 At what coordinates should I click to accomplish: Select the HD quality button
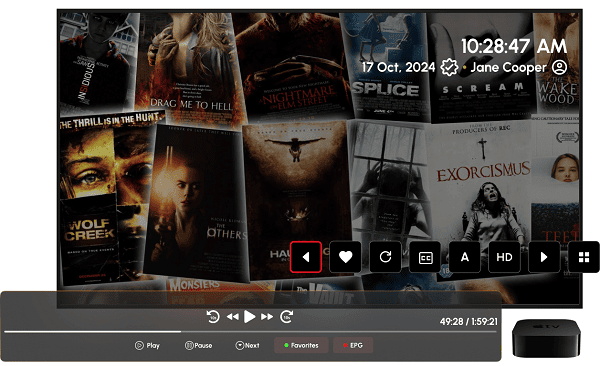[x=504, y=257]
